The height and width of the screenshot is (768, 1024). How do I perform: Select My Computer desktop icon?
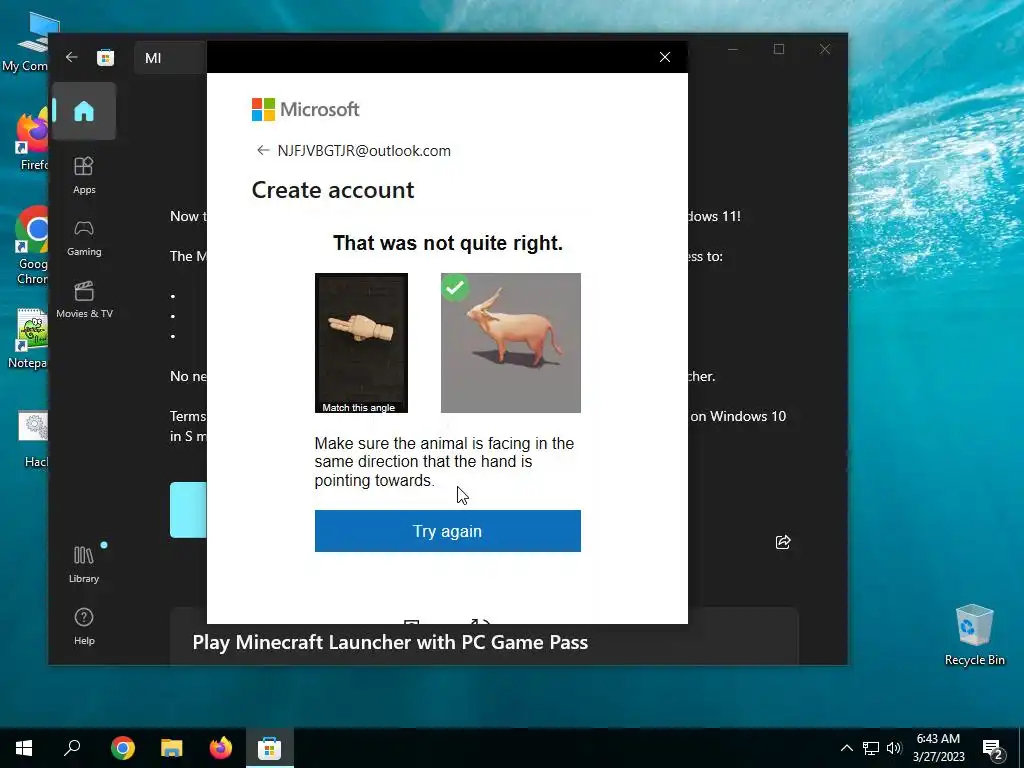tap(26, 41)
